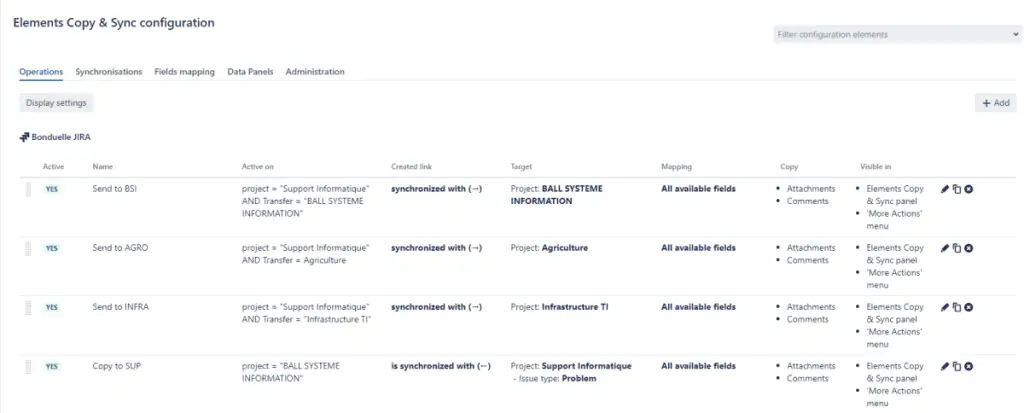Image resolution: width=1024 pixels, height=413 pixels.
Task: Click pencil icon for Send to AGRO
Action: coord(945,248)
